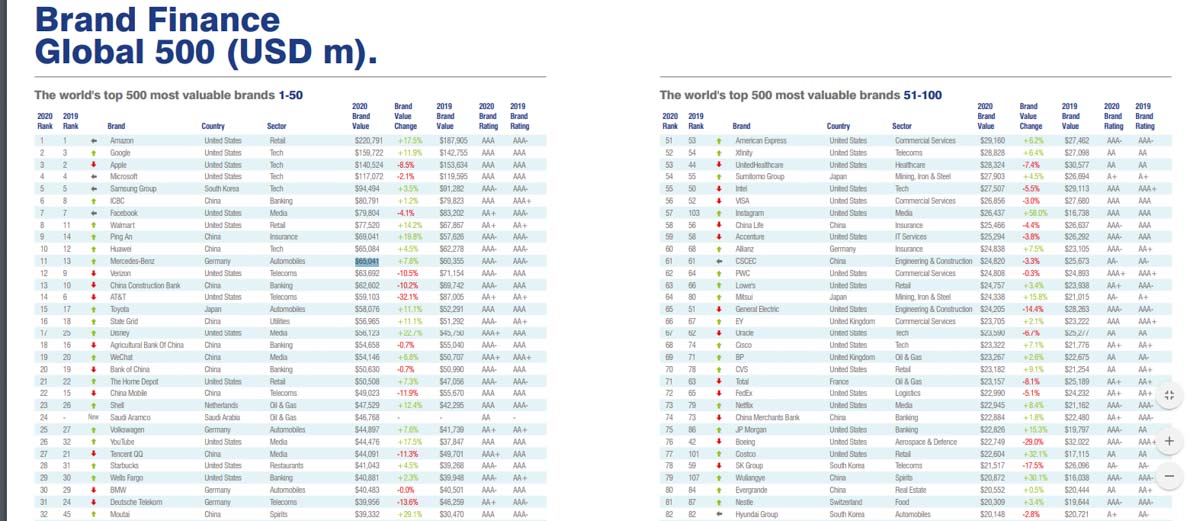Screen dimensions: 1190x521
Task: Click the zoom in plus button
Action: [x=1170, y=440]
